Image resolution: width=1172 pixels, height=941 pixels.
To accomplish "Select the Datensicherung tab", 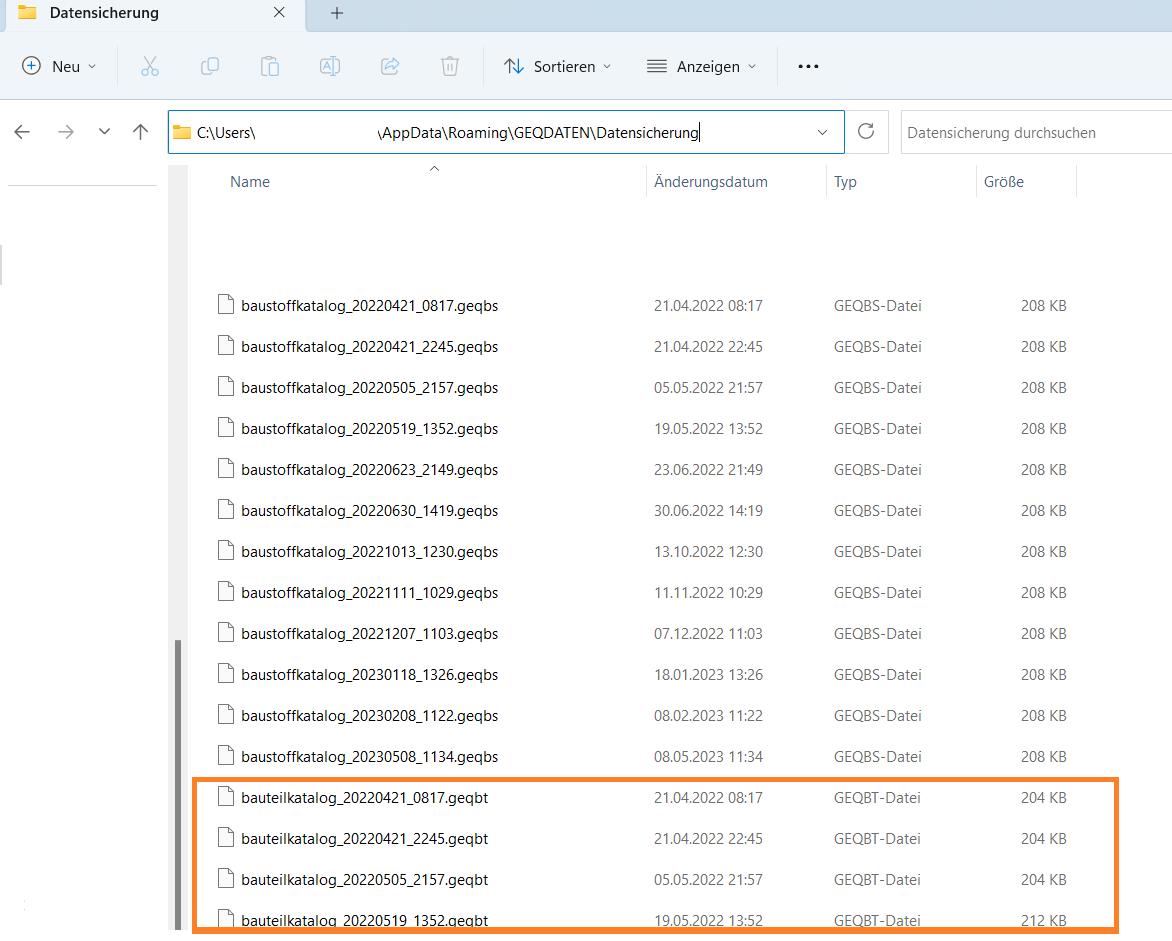I will click(155, 13).
